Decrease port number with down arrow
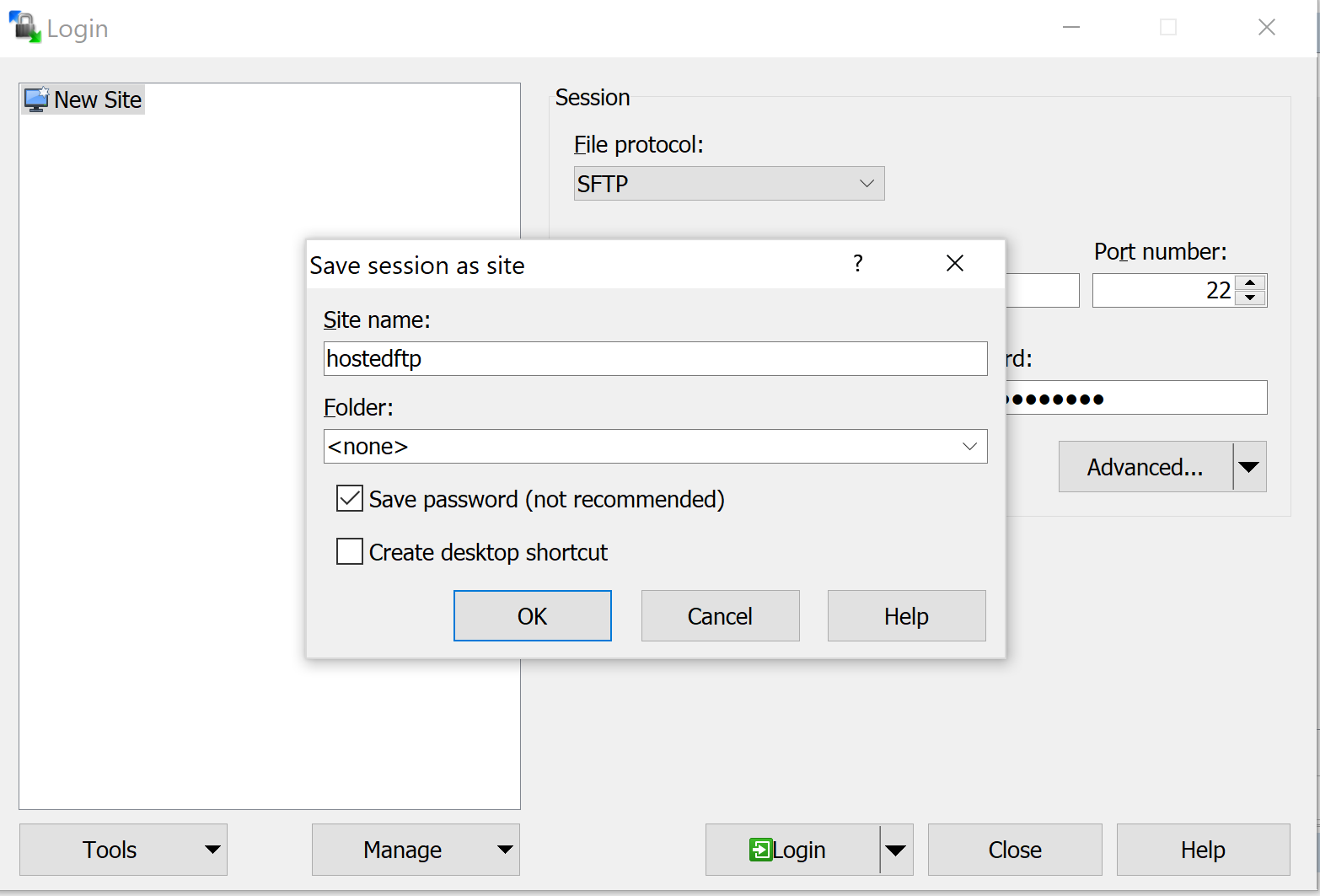This screenshot has width=1320, height=896. click(1250, 298)
